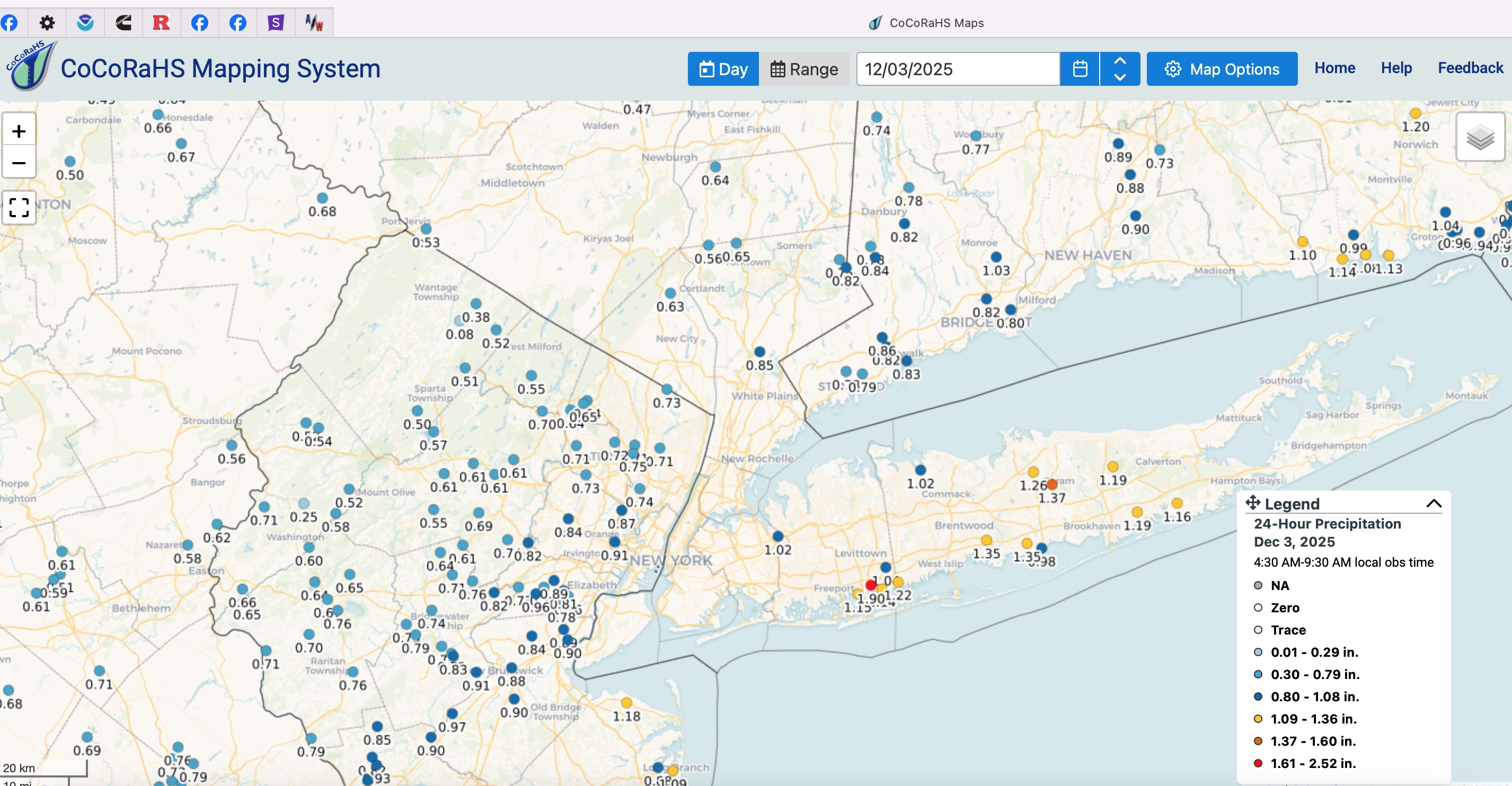Open the gear bookmark in browser bar

tap(47, 23)
